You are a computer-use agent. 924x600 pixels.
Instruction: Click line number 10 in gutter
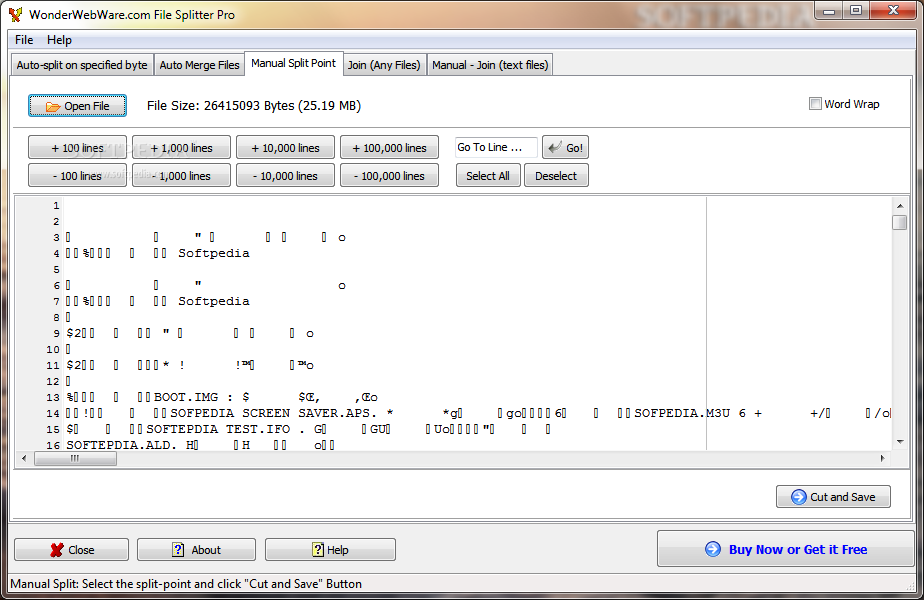[x=53, y=350]
